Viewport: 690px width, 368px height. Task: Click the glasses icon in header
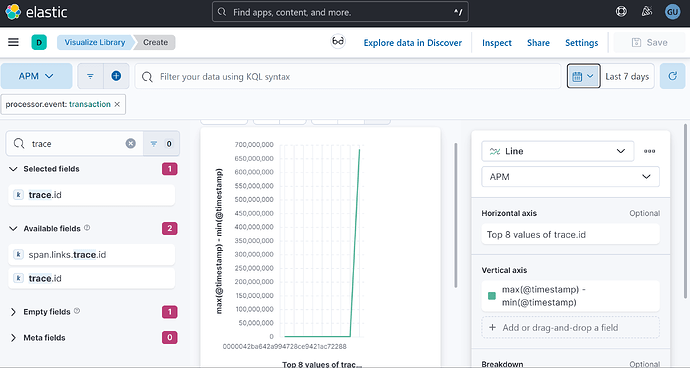[338, 41]
